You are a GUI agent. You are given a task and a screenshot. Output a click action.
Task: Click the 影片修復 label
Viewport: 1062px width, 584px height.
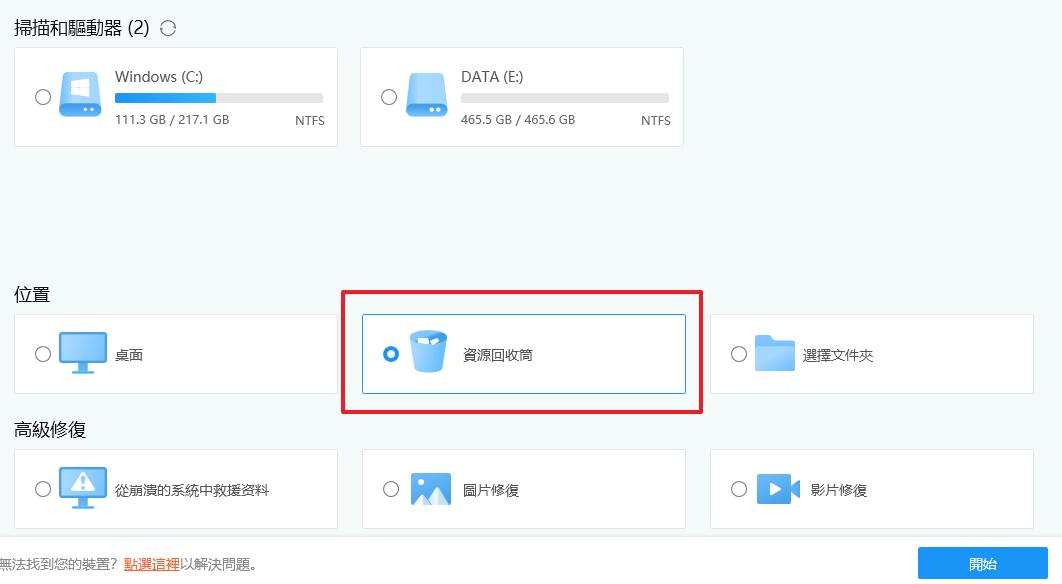839,490
